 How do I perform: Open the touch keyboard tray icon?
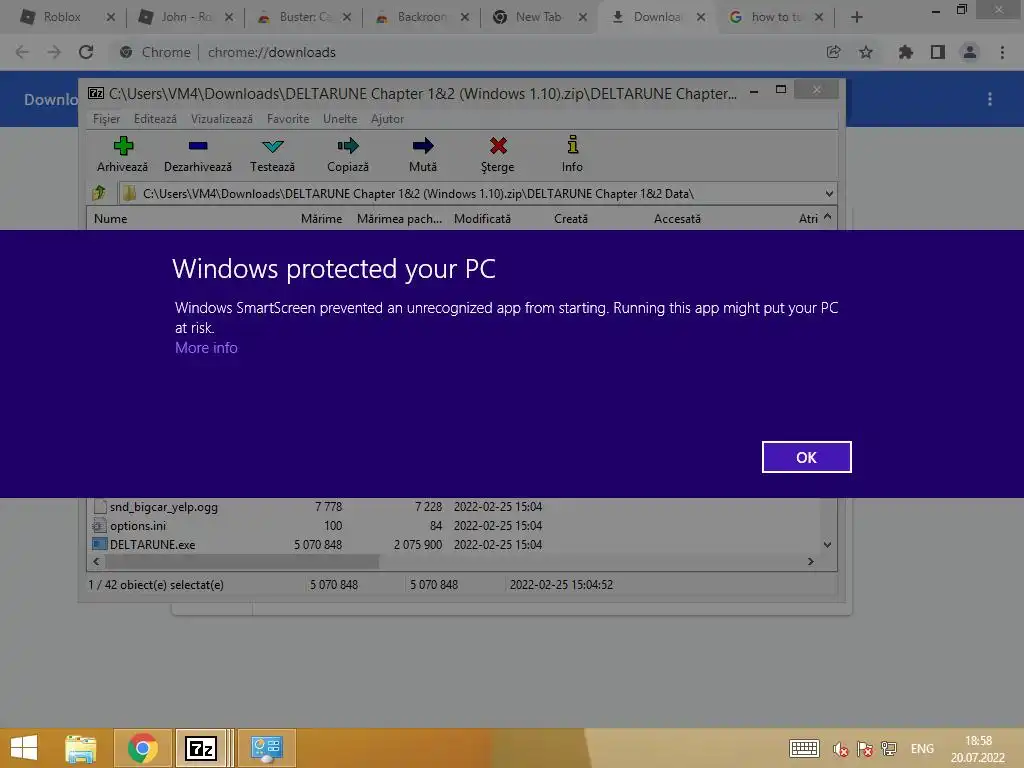click(804, 748)
